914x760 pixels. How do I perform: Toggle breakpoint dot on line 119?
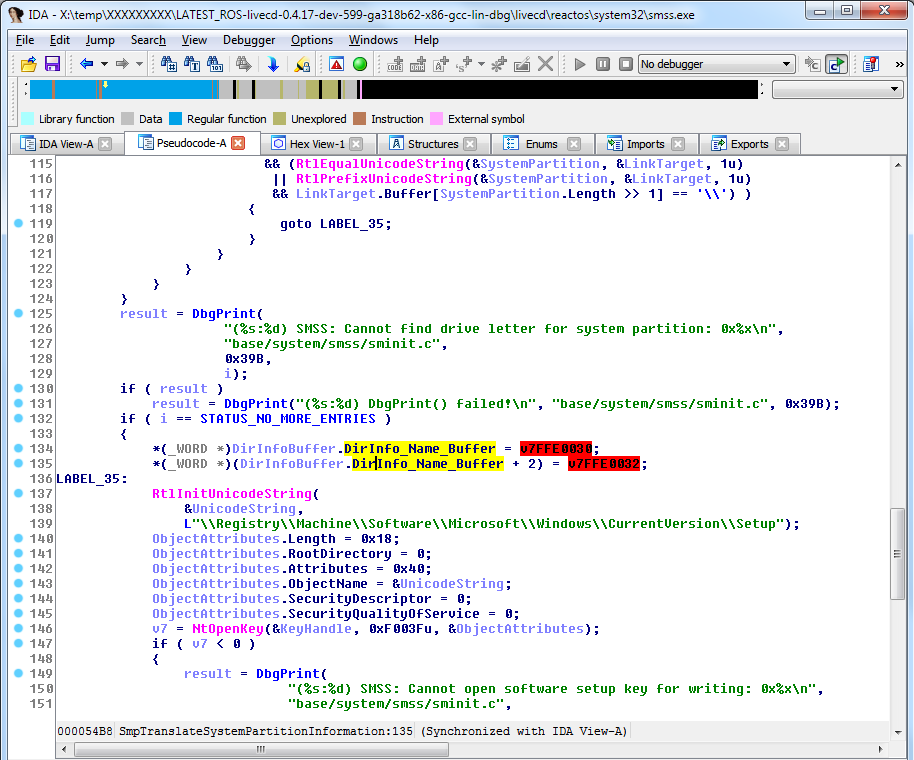(18, 223)
